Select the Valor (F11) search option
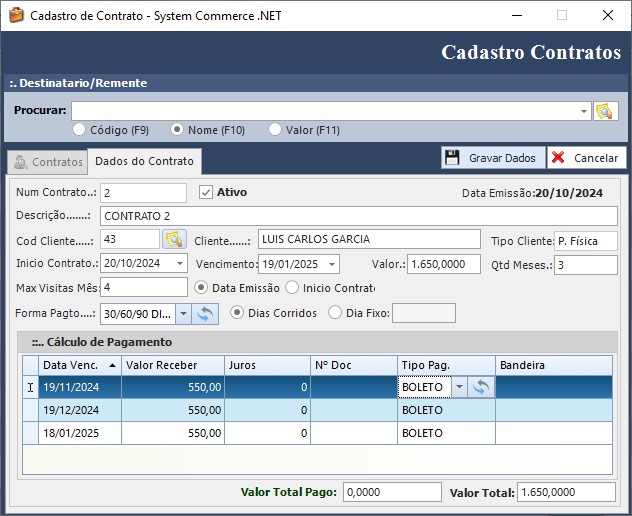This screenshot has width=632, height=516. coord(275,130)
